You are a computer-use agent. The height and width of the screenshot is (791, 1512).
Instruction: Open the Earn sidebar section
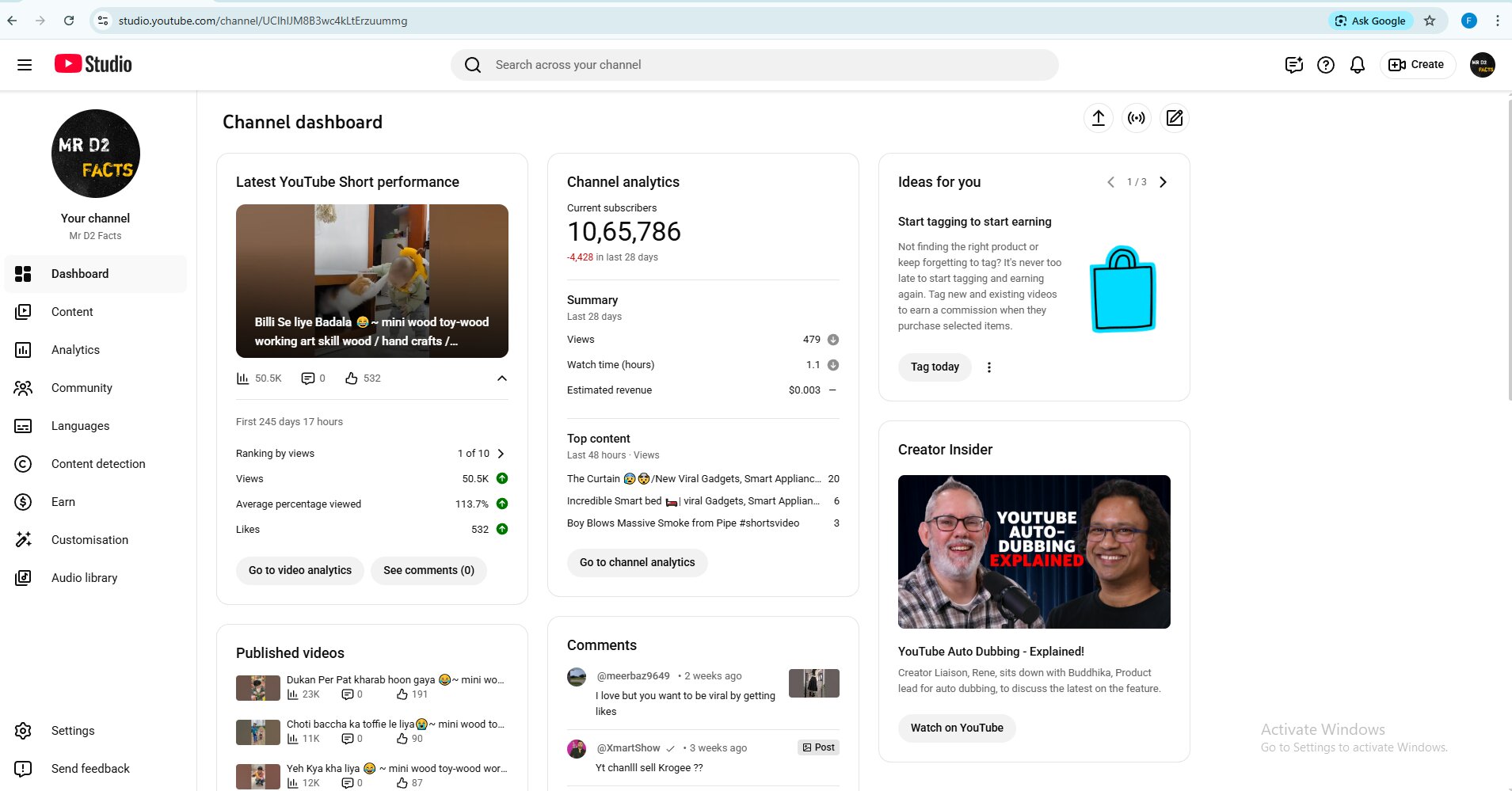[63, 502]
